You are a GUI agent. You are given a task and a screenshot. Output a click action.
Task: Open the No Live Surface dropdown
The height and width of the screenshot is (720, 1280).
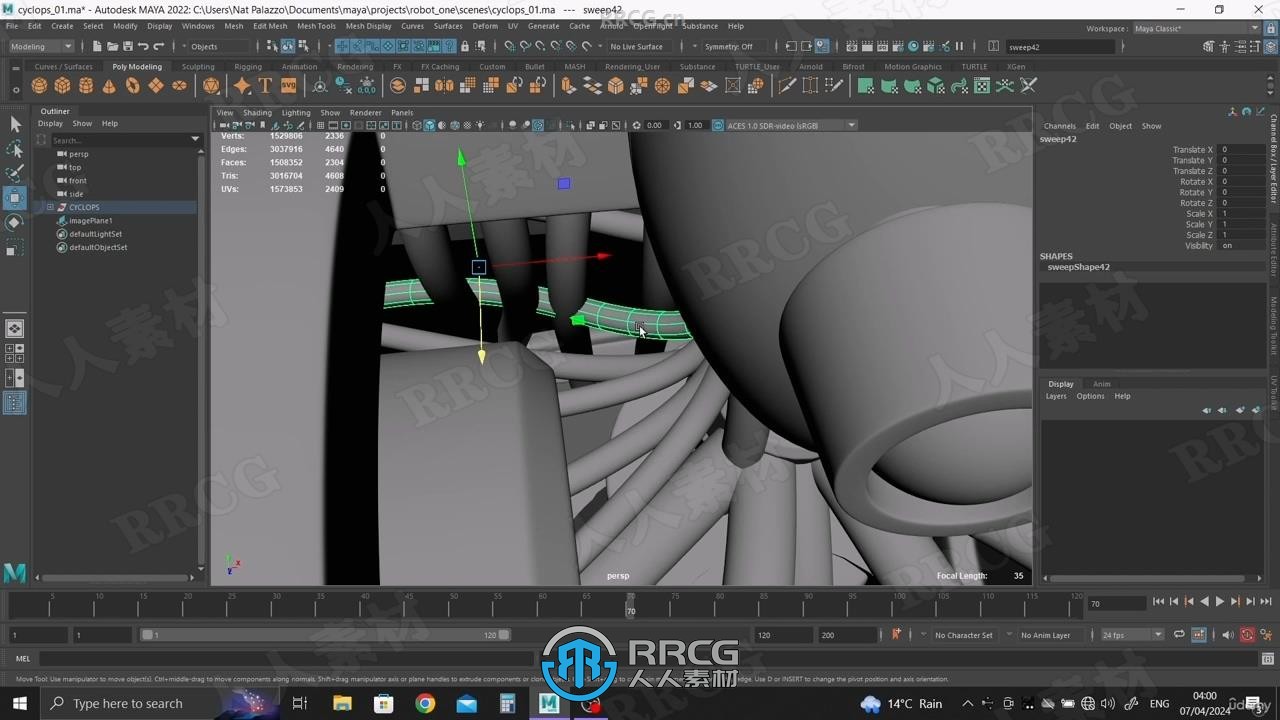coord(642,46)
